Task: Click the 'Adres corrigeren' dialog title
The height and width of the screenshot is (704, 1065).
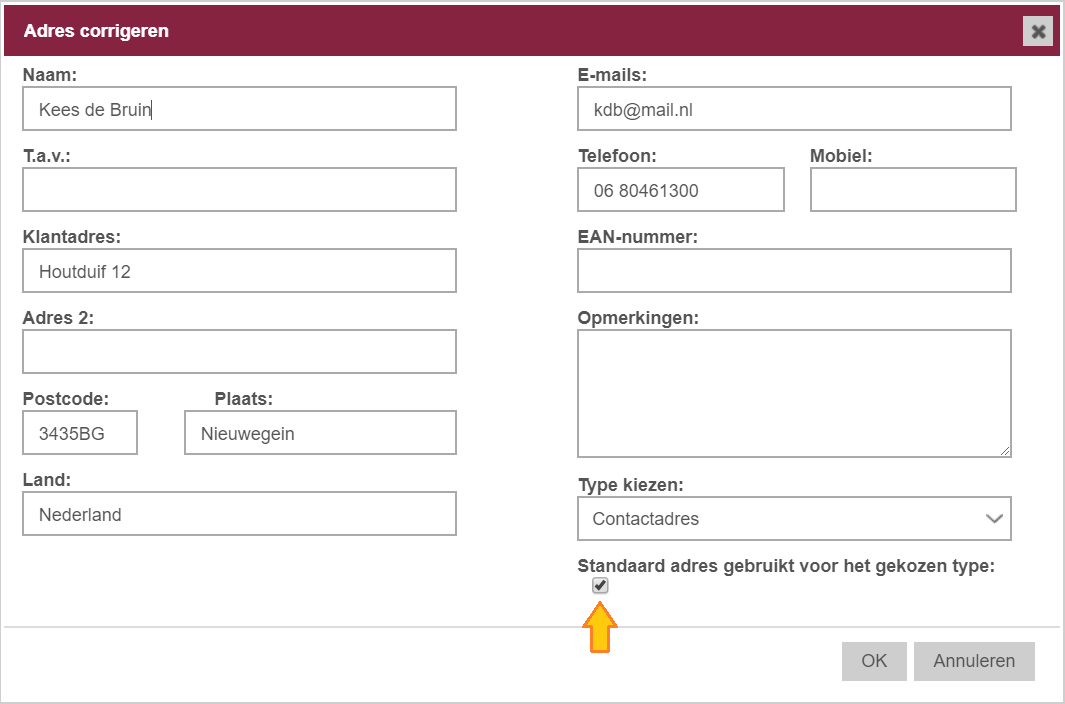Action: pos(96,31)
